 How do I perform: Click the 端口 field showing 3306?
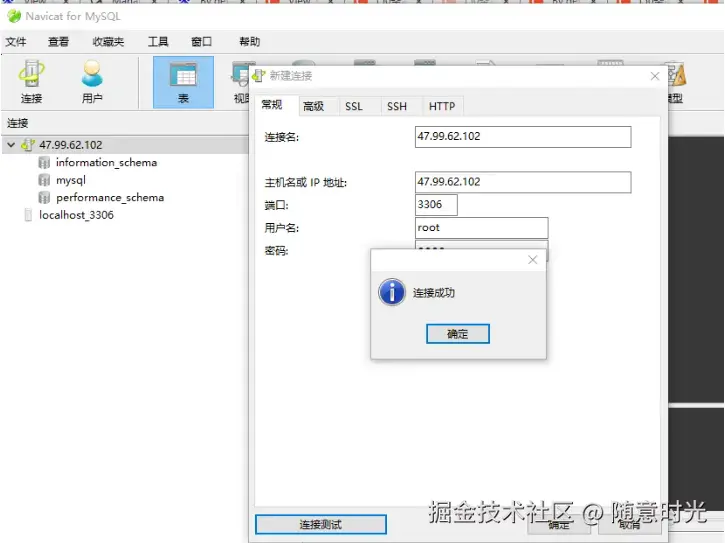click(x=436, y=205)
